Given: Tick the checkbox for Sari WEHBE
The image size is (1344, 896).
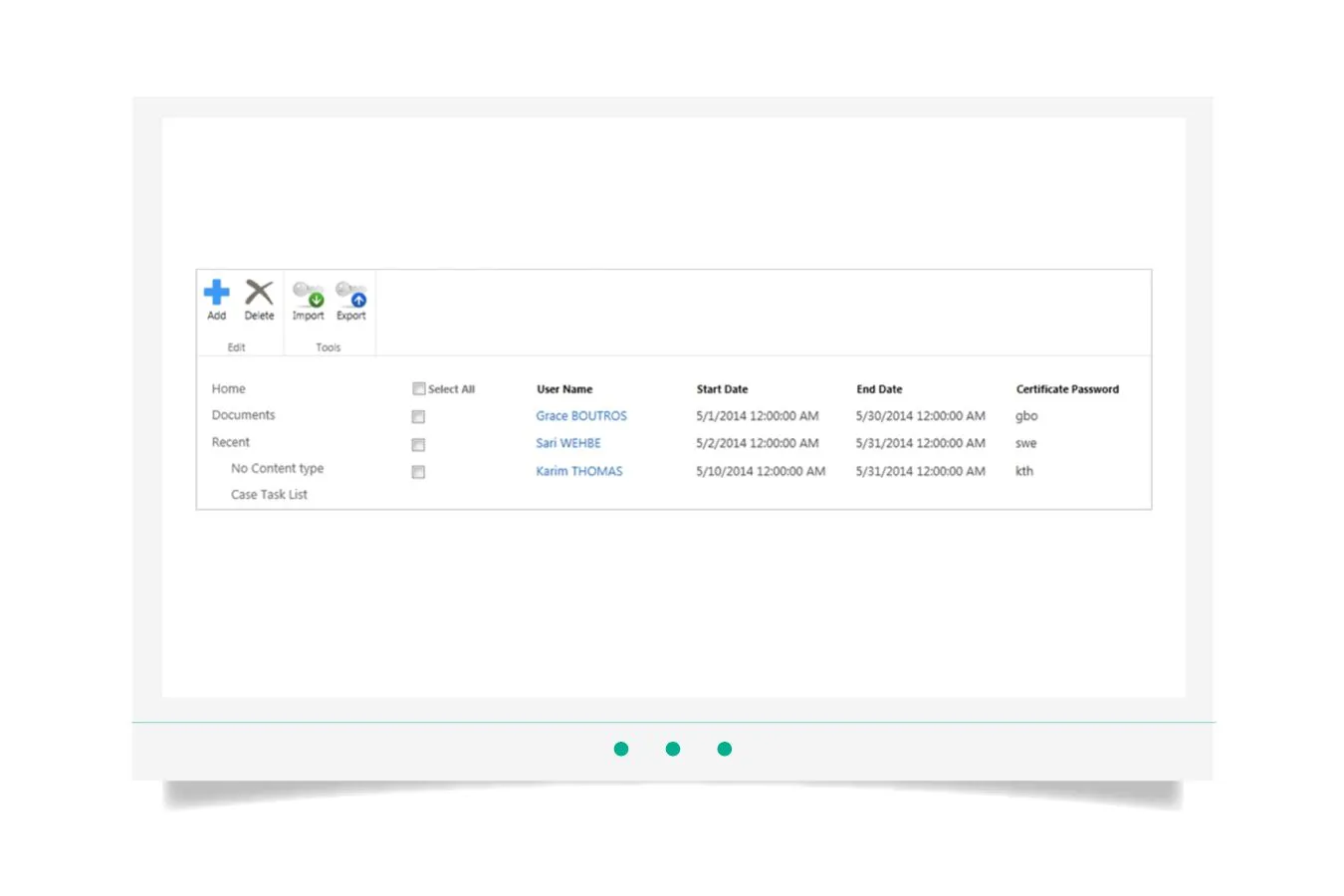Looking at the screenshot, I should coord(418,445).
